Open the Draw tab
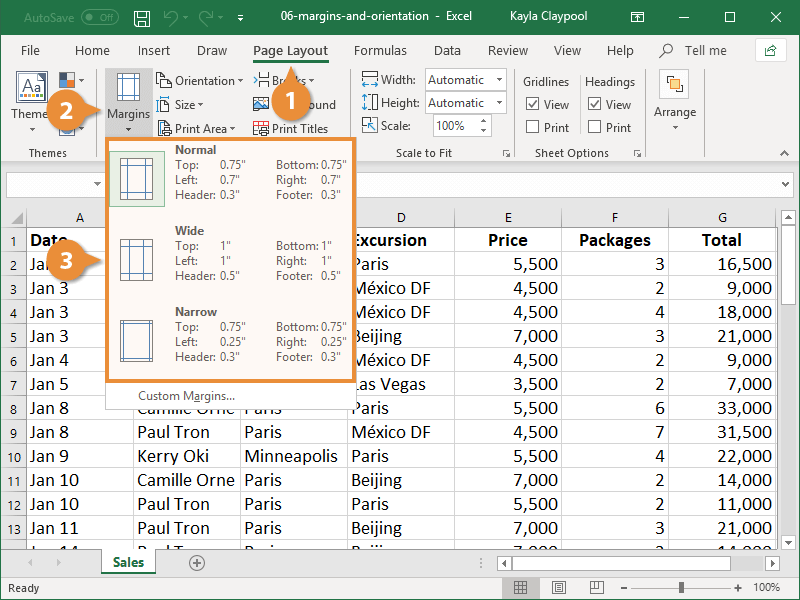This screenshot has height=600, width=800. (212, 51)
